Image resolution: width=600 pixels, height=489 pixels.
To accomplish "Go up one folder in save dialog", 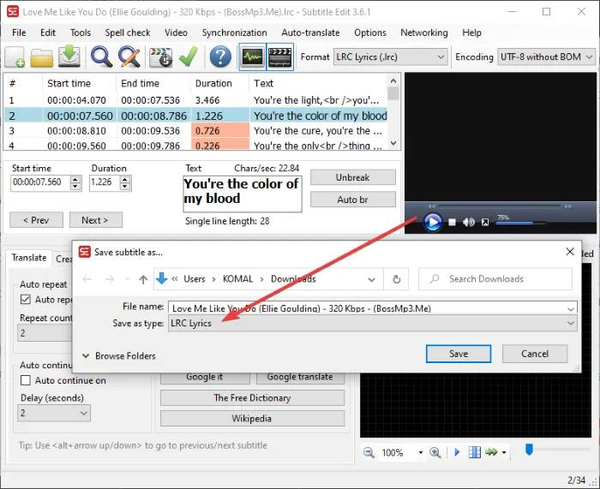I will [143, 279].
